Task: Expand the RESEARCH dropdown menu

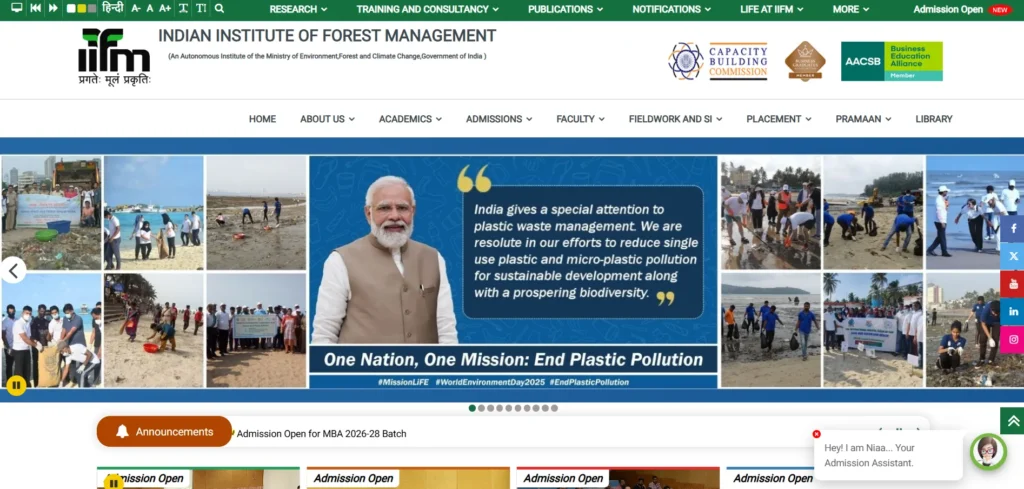Action: [298, 9]
